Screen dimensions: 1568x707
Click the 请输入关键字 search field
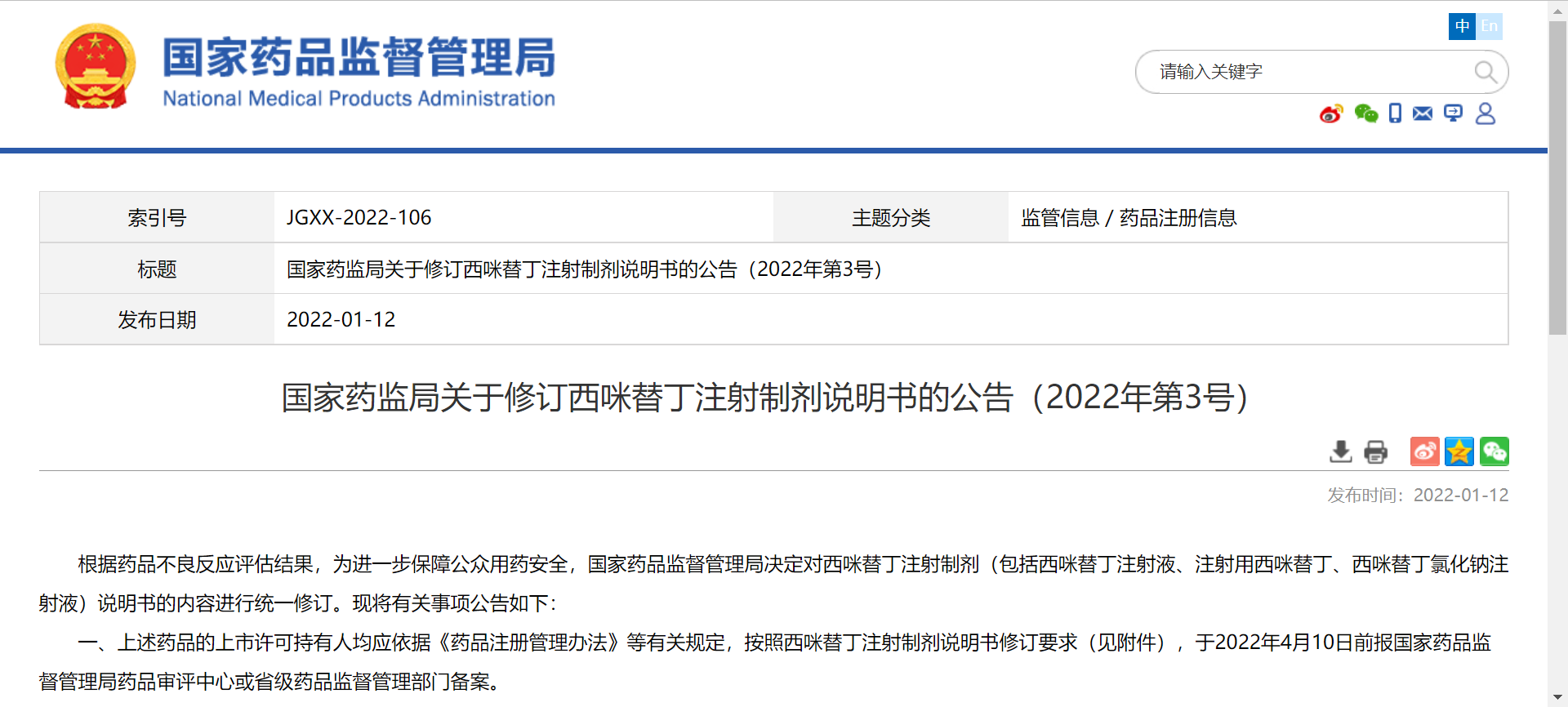(1307, 72)
